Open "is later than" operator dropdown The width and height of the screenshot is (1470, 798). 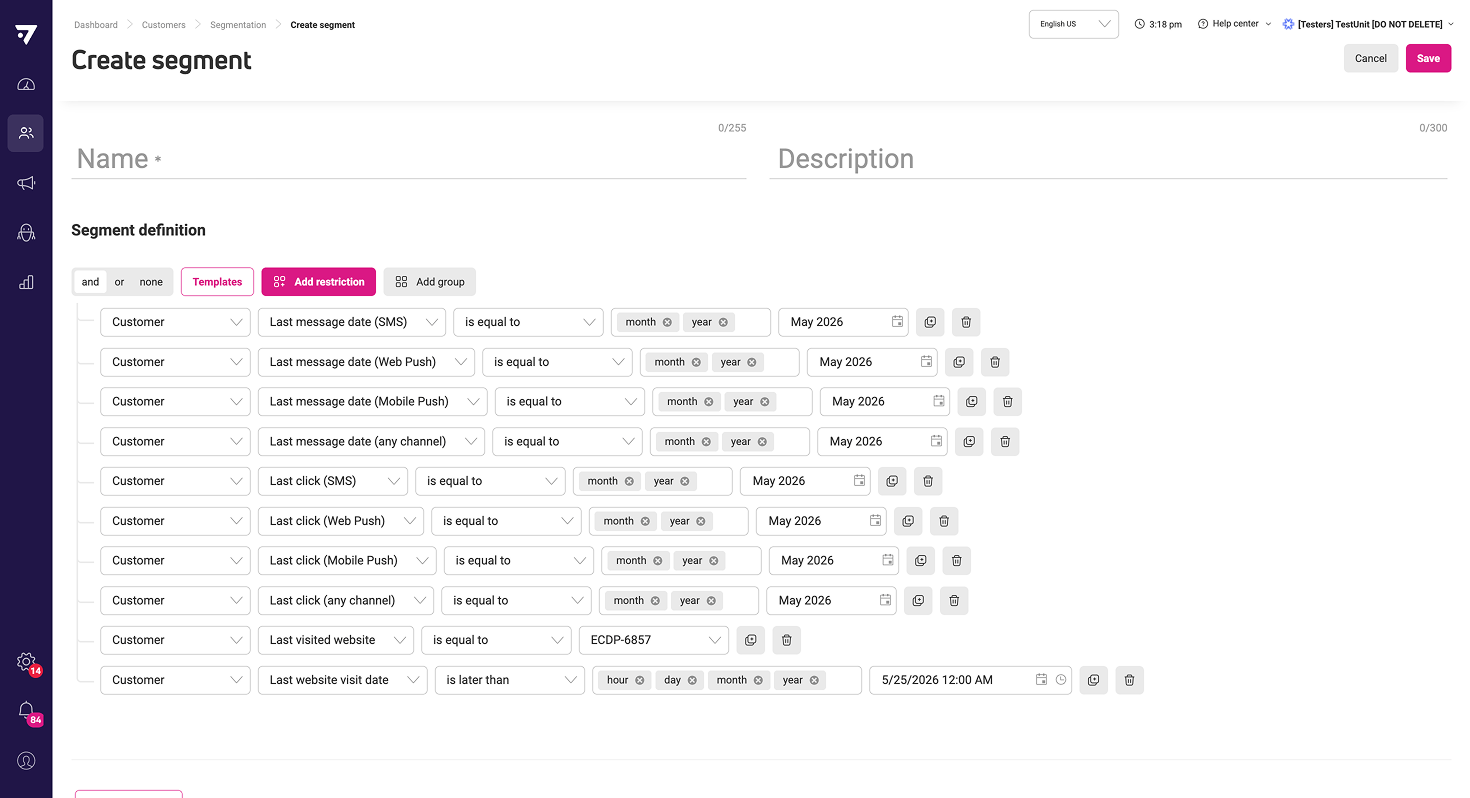(x=510, y=680)
